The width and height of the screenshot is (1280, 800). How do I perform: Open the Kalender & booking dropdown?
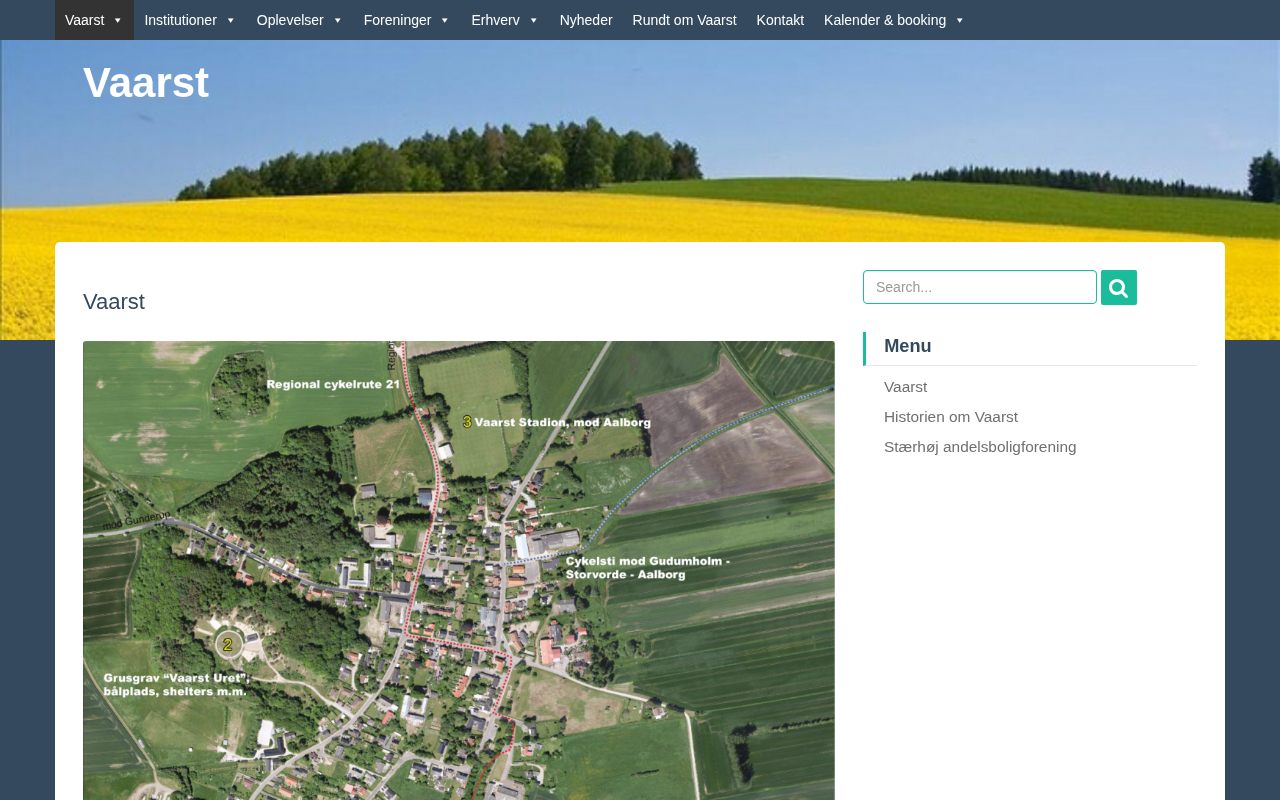(x=894, y=20)
